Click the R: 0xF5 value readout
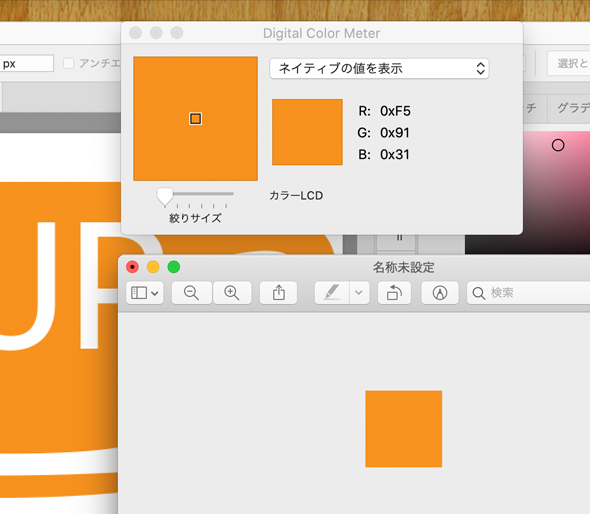590x514 pixels. tap(384, 111)
